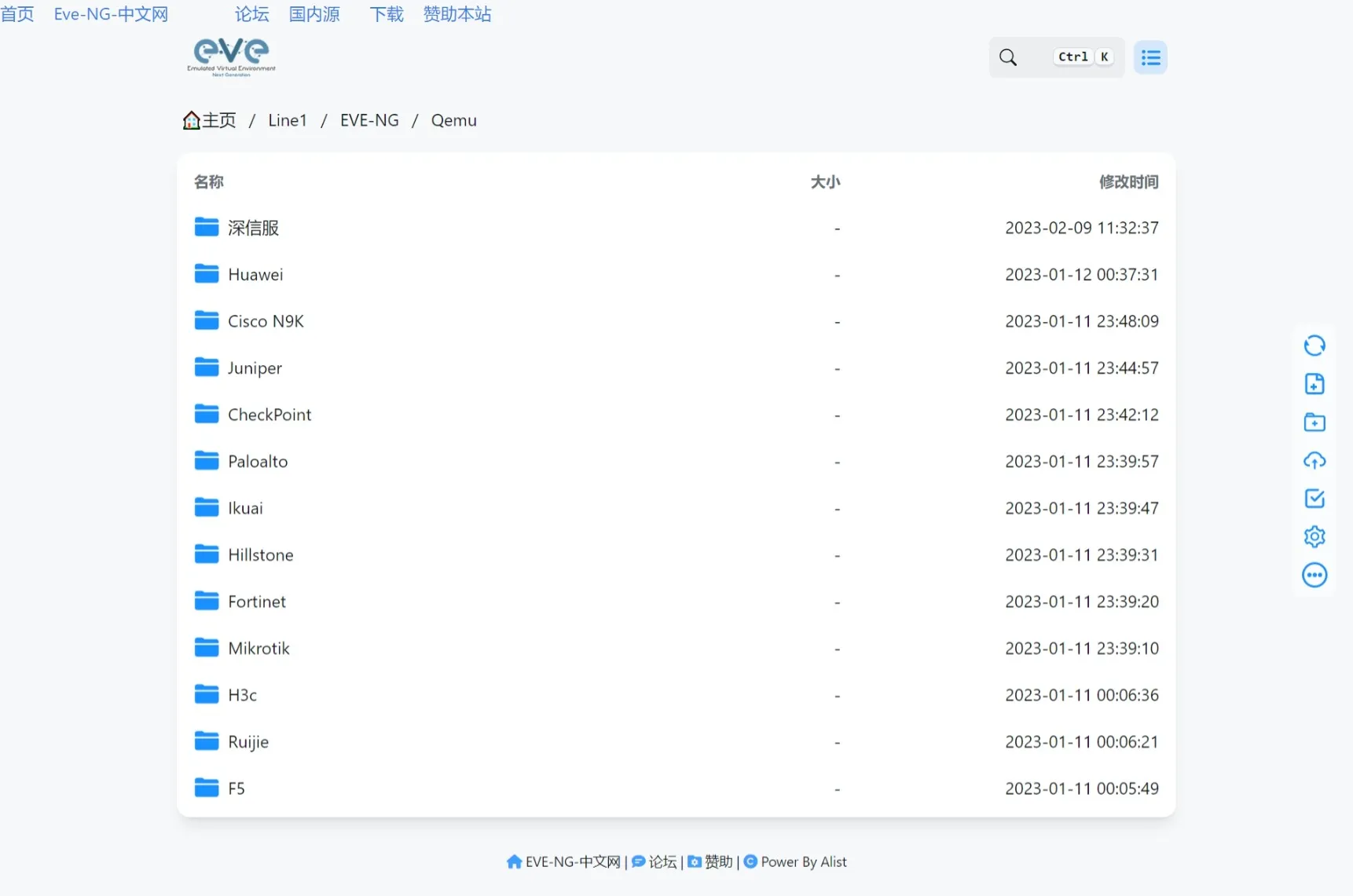Sort files by the 修改时间 column
1353x896 pixels.
click(x=1129, y=181)
